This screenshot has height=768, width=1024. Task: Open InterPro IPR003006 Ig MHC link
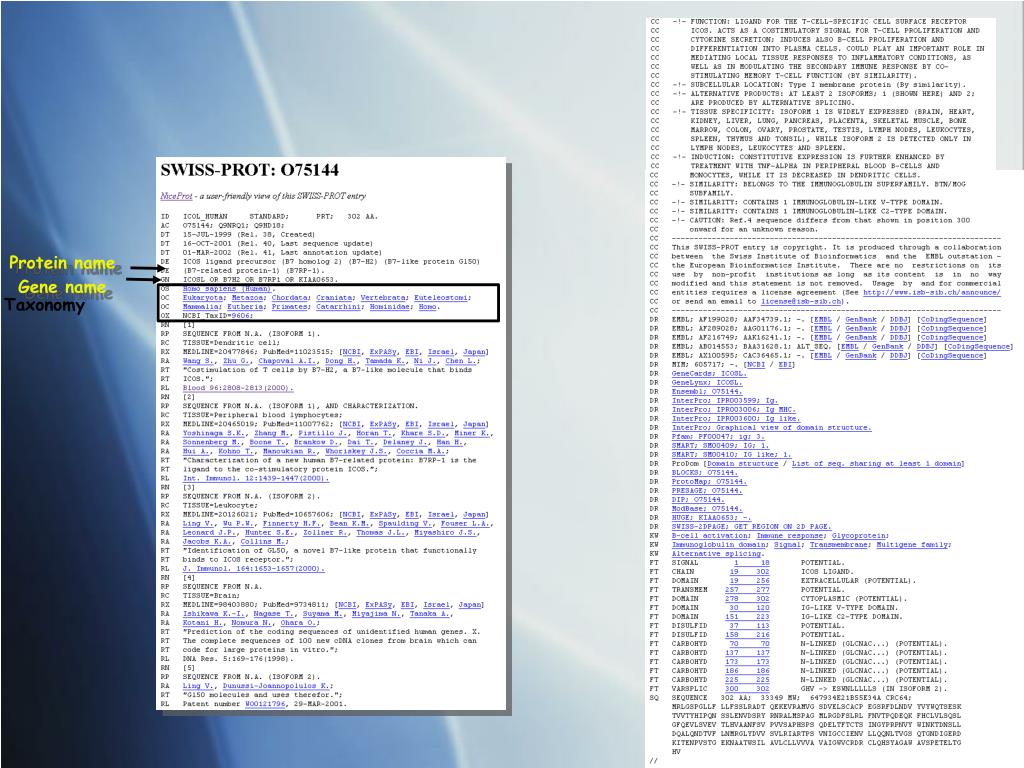click(734, 410)
